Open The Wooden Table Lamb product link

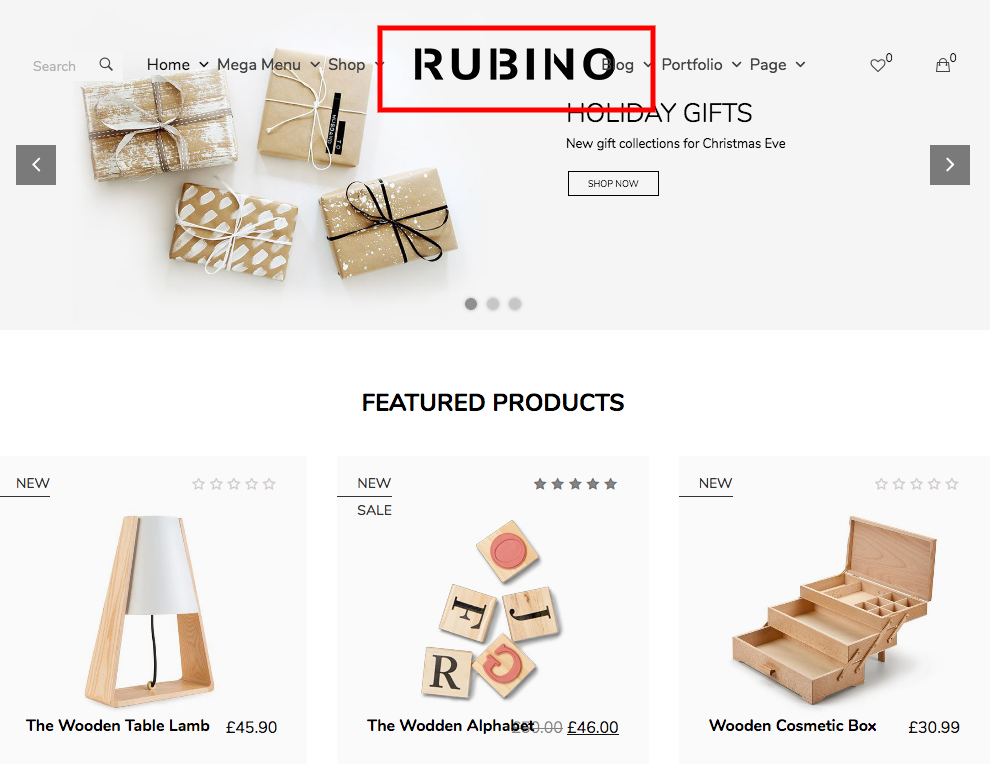click(118, 726)
